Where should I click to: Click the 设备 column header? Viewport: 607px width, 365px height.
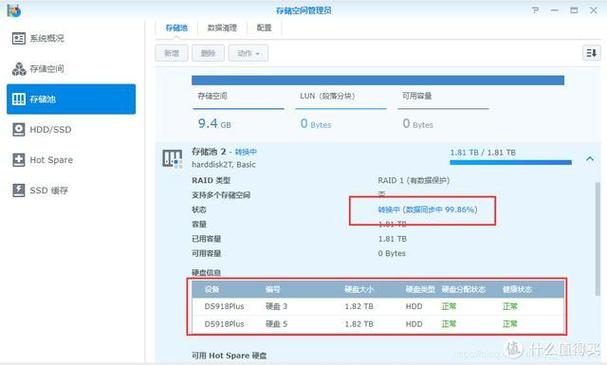pyautogui.click(x=212, y=289)
